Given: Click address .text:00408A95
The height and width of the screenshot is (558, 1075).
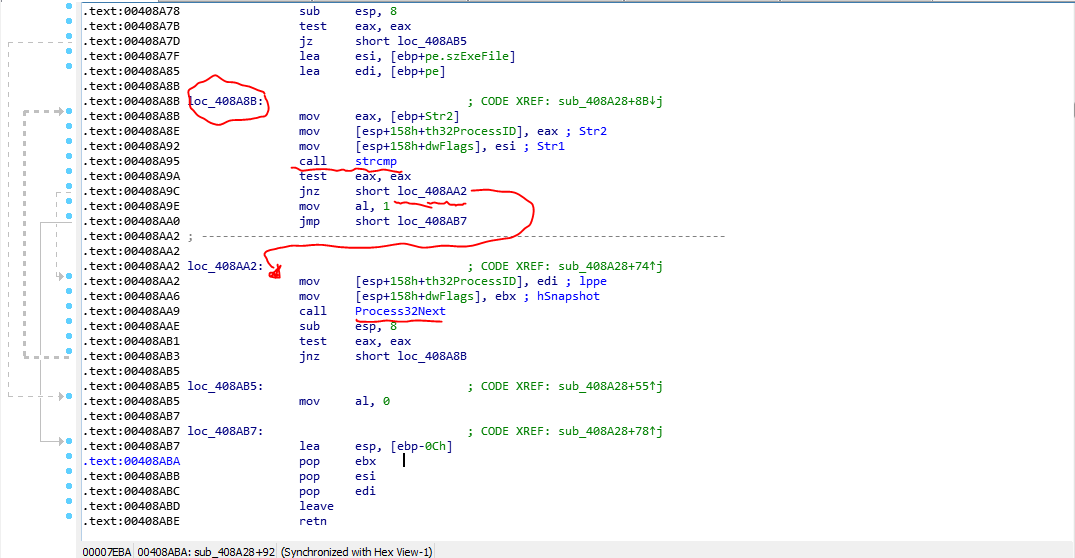Looking at the screenshot, I should (131, 161).
